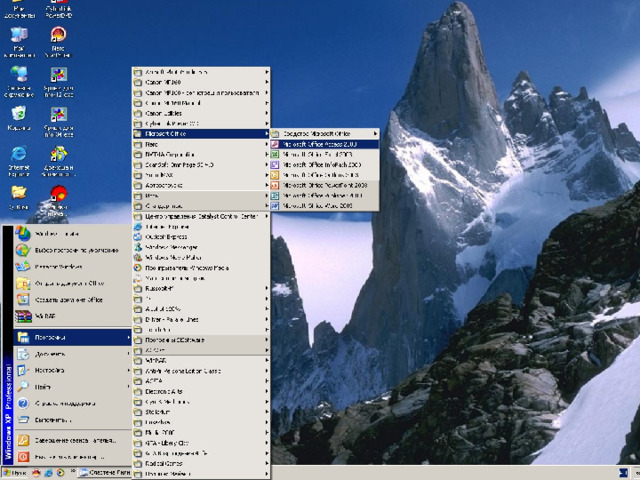The height and width of the screenshot is (480, 640).
Task: Open Справка и поддержка help item
Action: [72, 403]
